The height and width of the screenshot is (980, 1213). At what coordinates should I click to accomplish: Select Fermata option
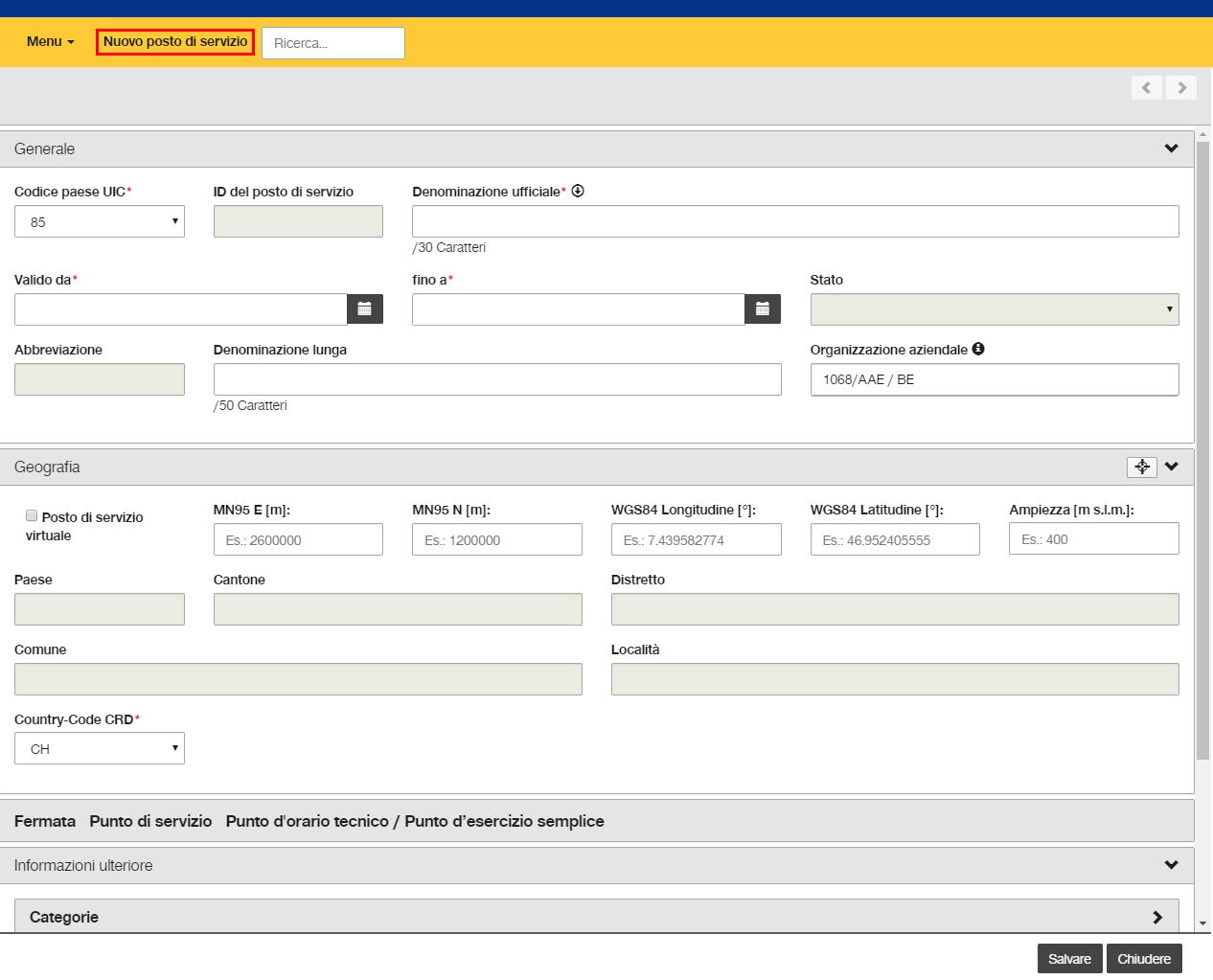tap(45, 821)
